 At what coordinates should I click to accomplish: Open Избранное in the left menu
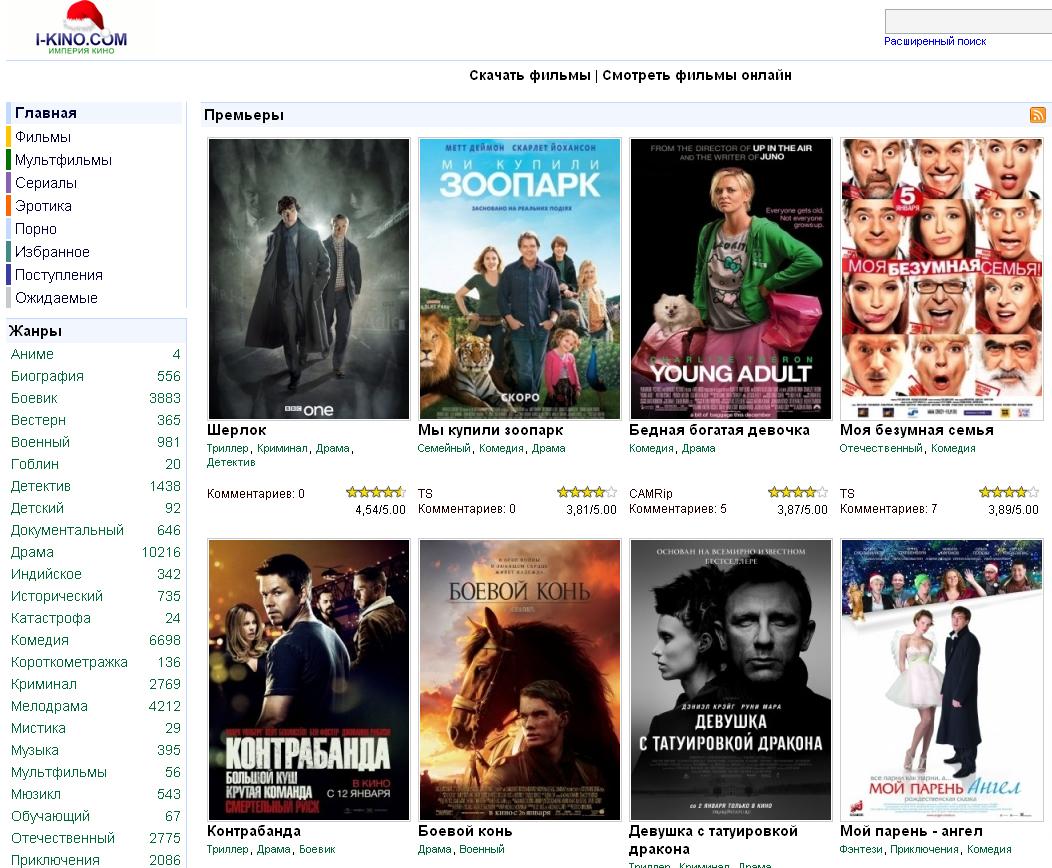point(52,252)
